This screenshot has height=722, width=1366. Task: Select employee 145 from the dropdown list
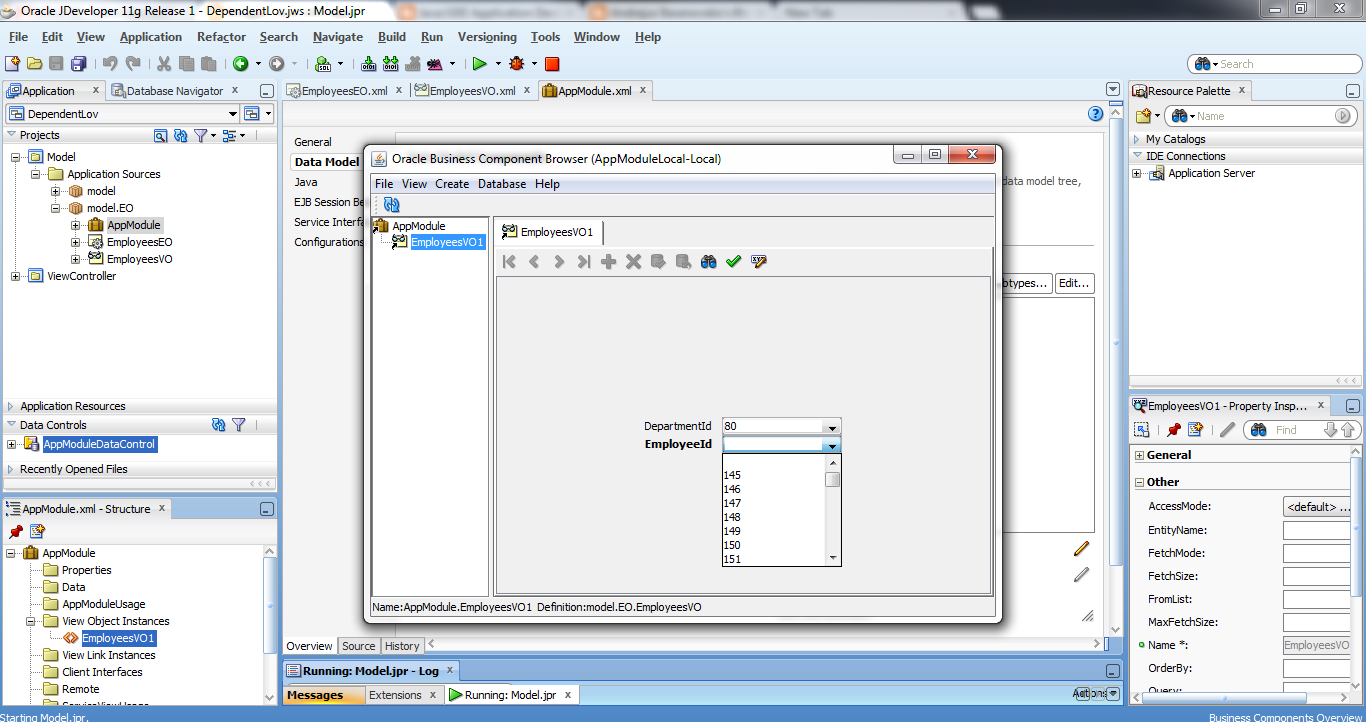tap(732, 475)
